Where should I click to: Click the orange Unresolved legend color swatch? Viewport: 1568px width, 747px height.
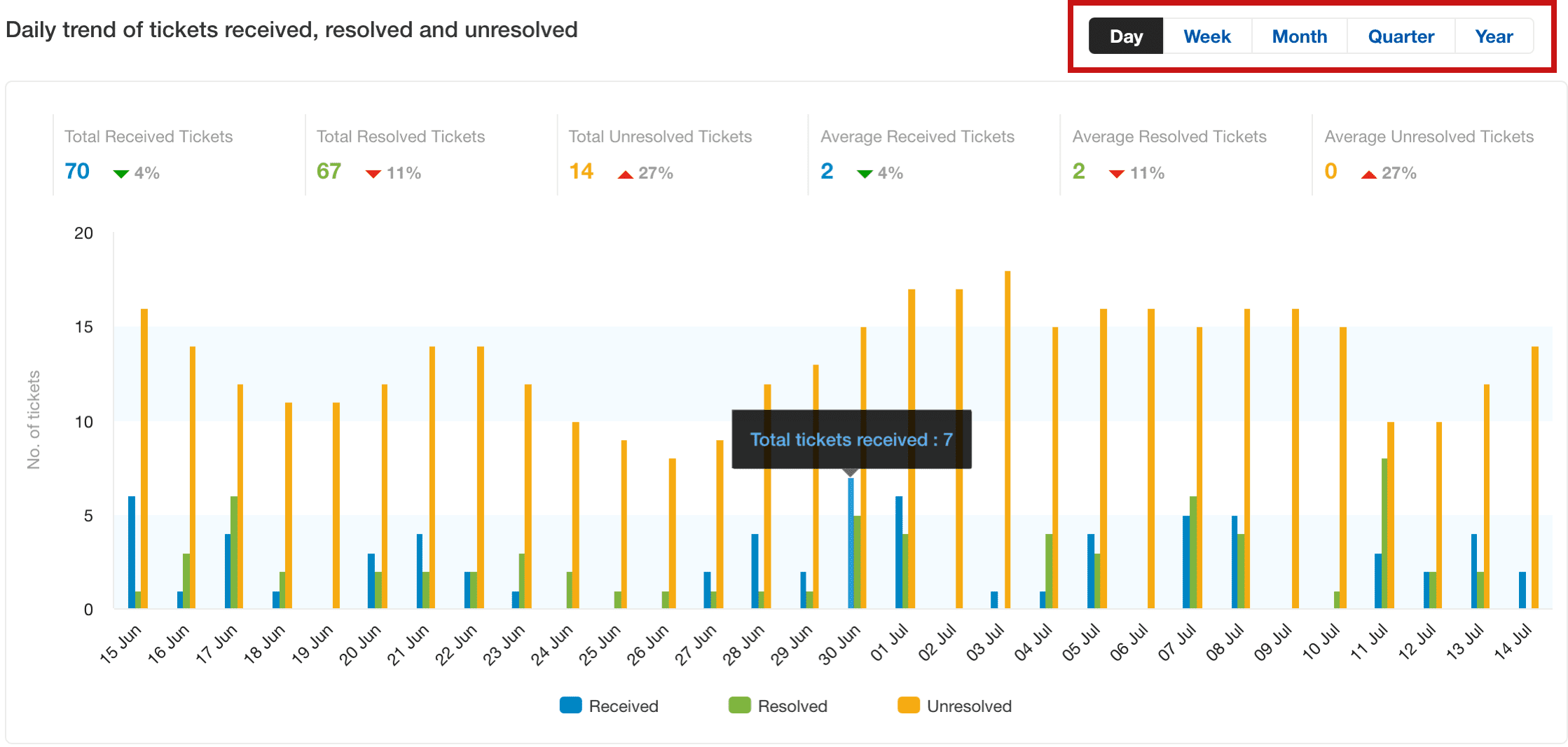coord(909,705)
